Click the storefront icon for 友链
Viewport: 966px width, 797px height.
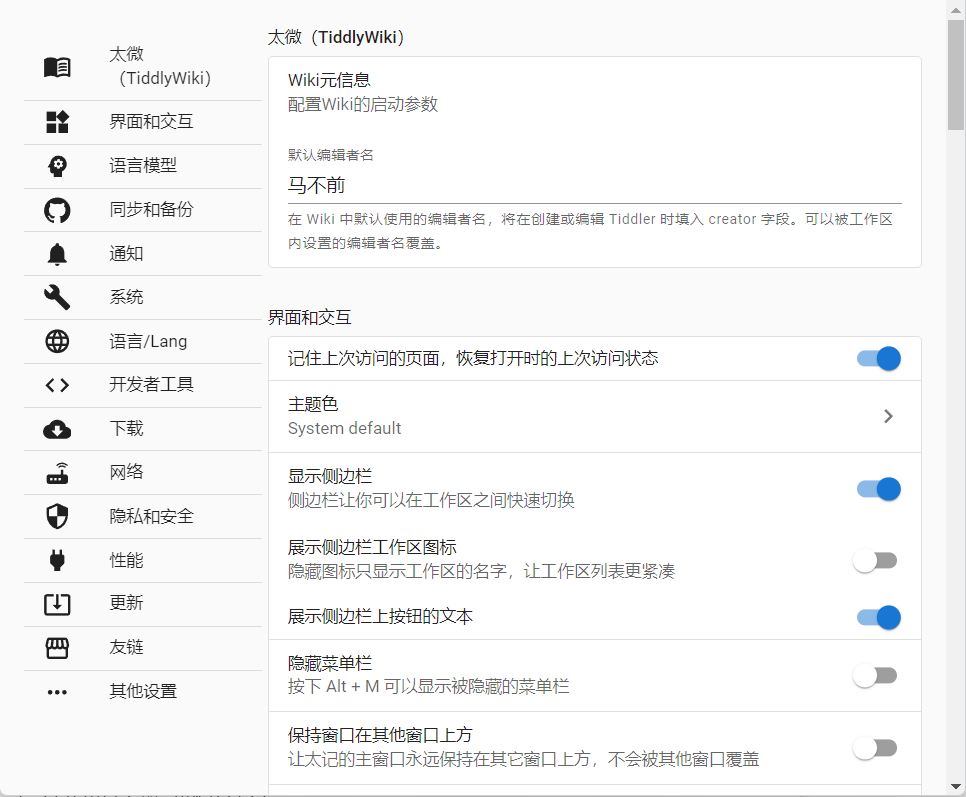(57, 648)
